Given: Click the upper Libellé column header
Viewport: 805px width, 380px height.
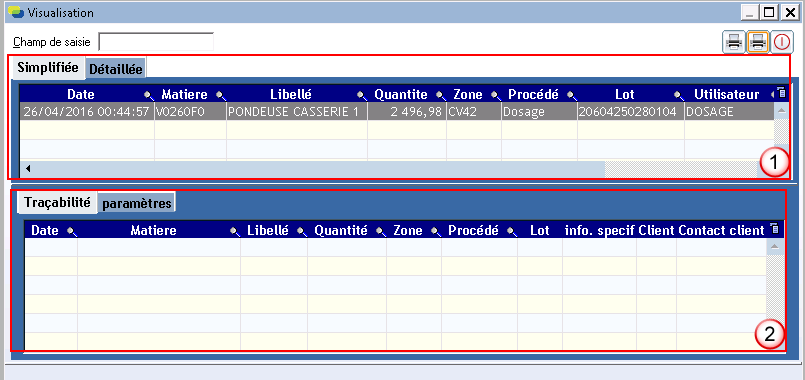Looking at the screenshot, I should tap(291, 94).
